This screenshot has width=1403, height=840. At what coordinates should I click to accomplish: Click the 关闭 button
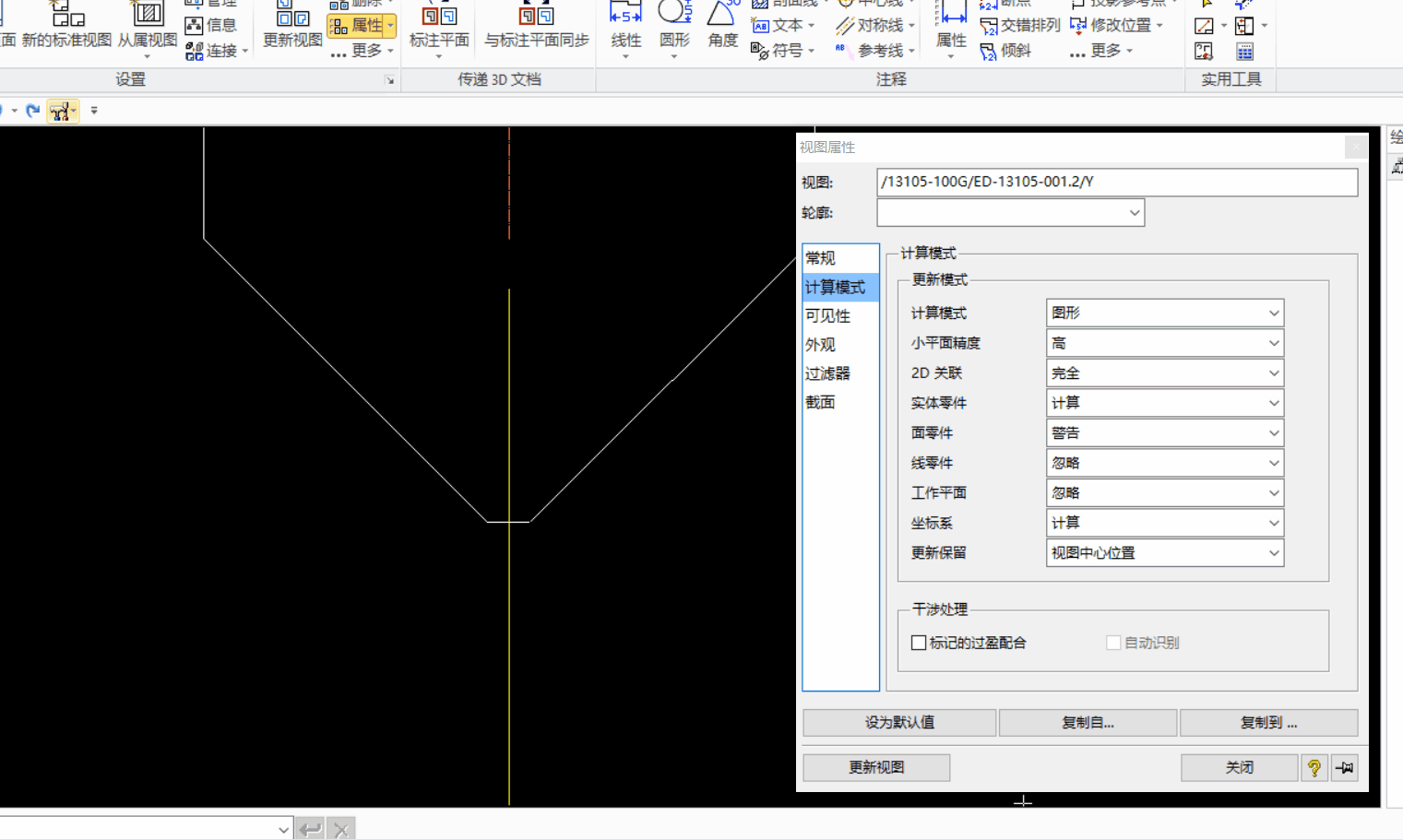(x=1239, y=767)
